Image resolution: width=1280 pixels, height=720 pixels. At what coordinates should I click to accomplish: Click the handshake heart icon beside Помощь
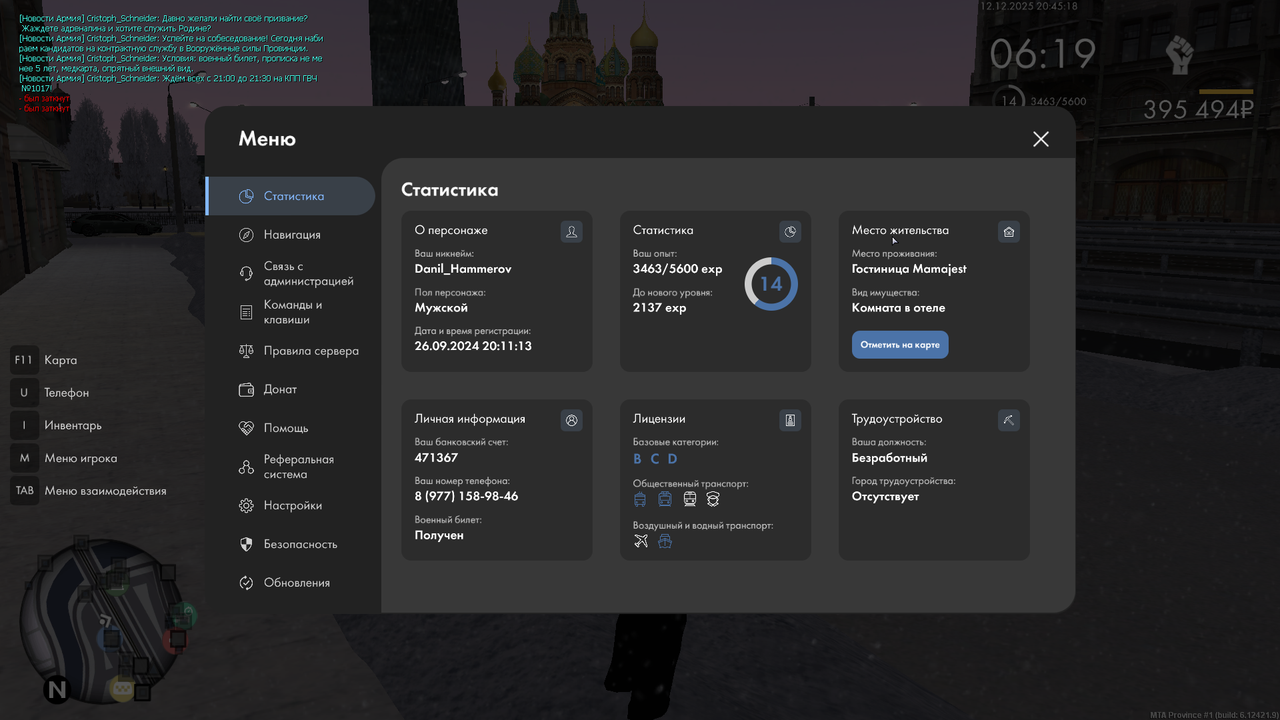[246, 428]
